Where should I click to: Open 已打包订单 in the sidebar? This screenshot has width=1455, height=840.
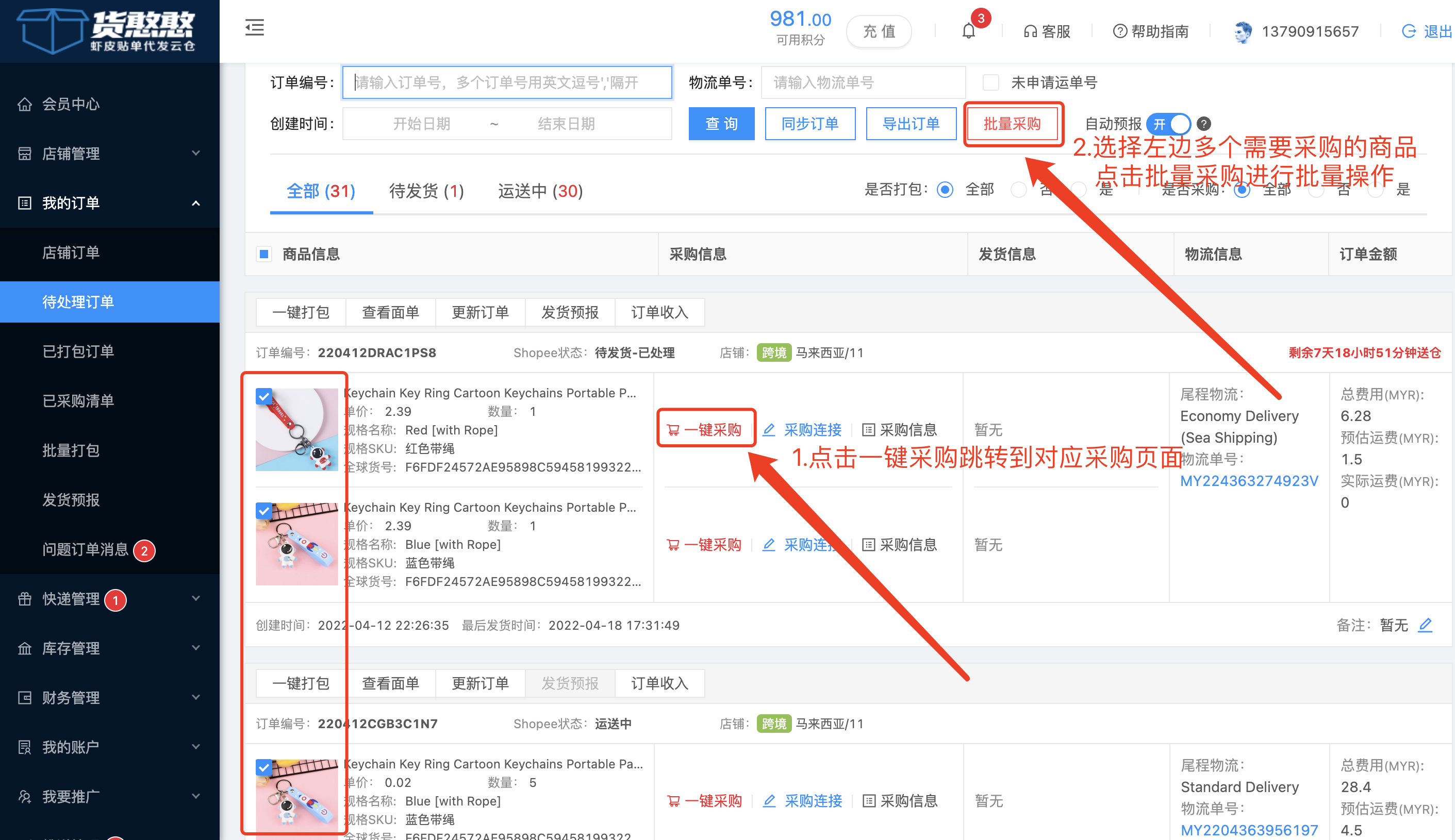[78, 351]
